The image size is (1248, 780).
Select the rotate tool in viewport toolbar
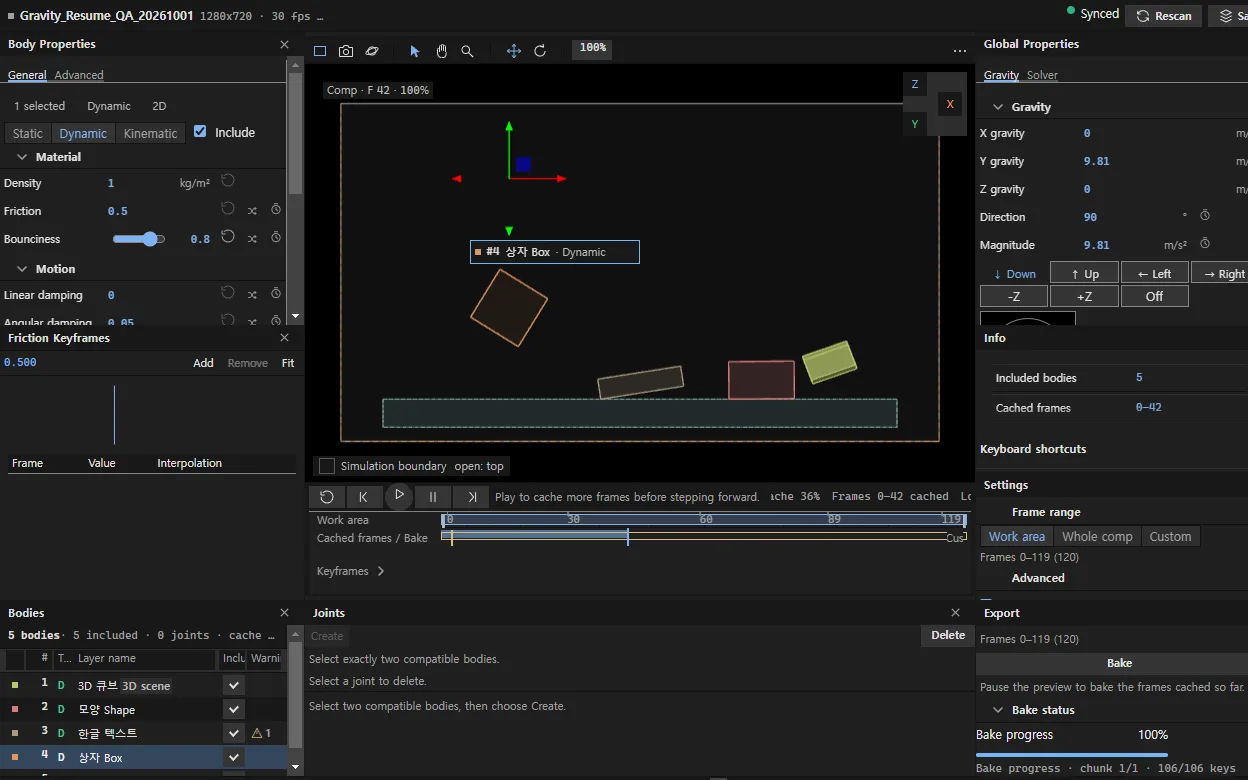click(x=540, y=51)
